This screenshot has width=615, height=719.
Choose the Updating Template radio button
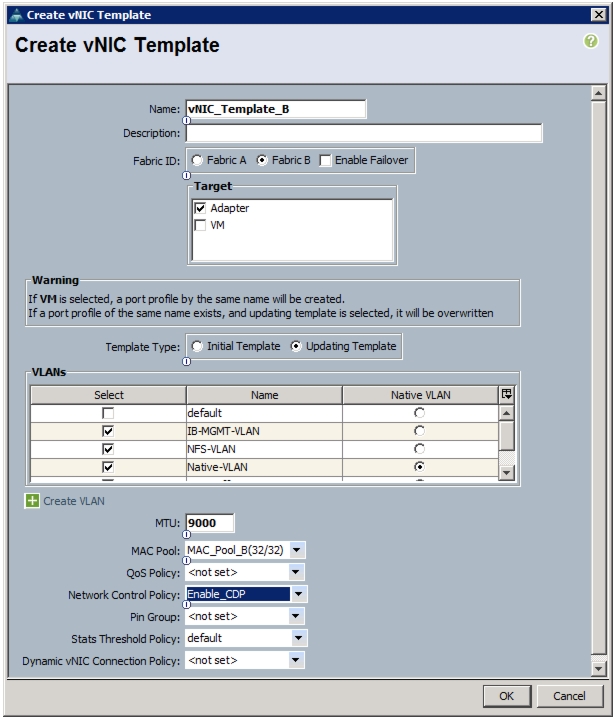point(296,346)
